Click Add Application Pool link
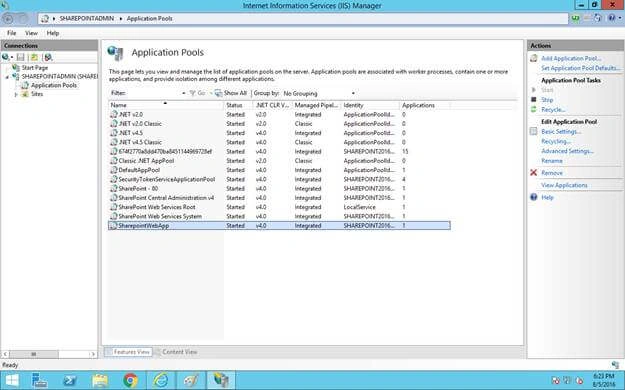Image resolution: width=625 pixels, height=390 pixels. pos(571,58)
